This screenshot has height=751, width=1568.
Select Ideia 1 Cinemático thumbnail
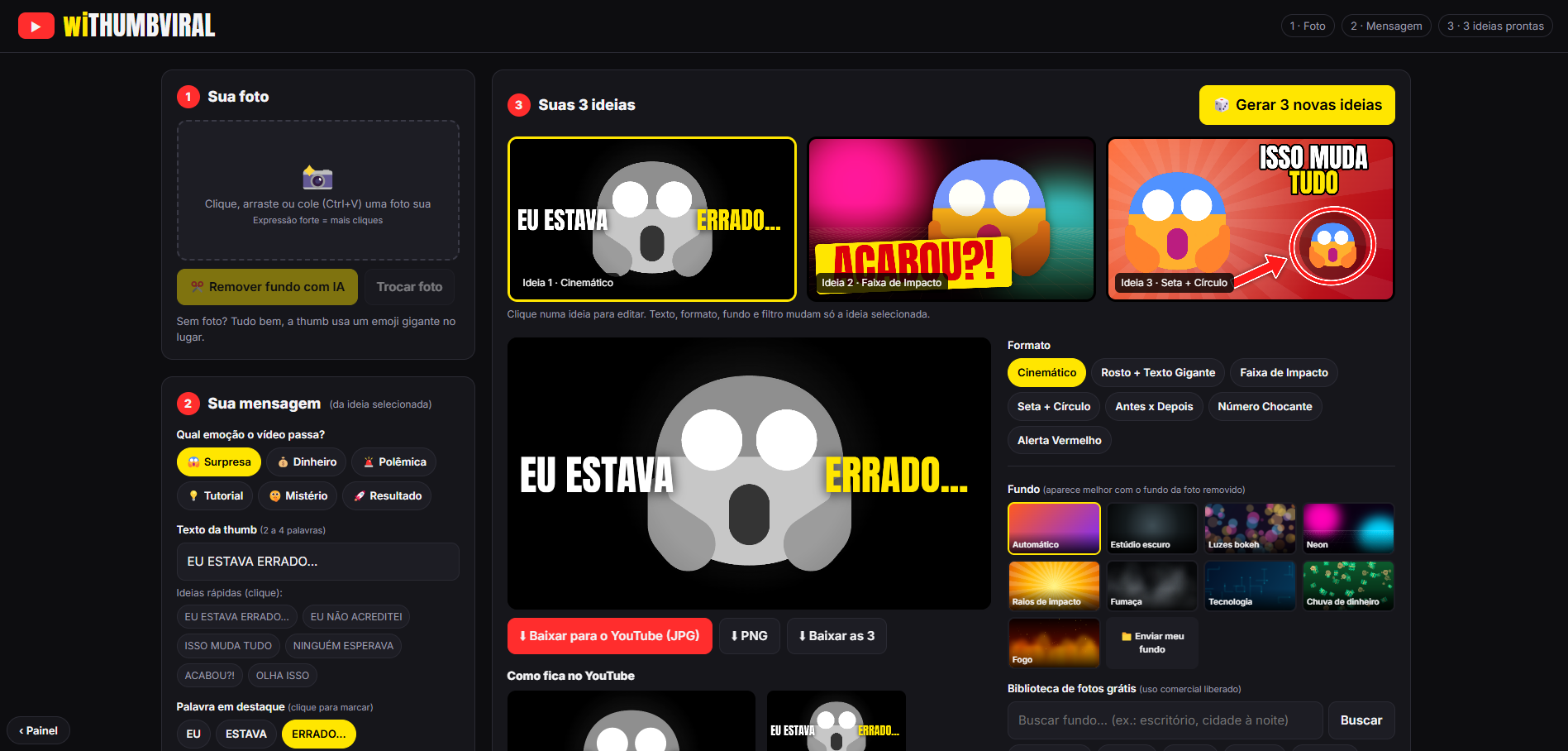tap(651, 219)
